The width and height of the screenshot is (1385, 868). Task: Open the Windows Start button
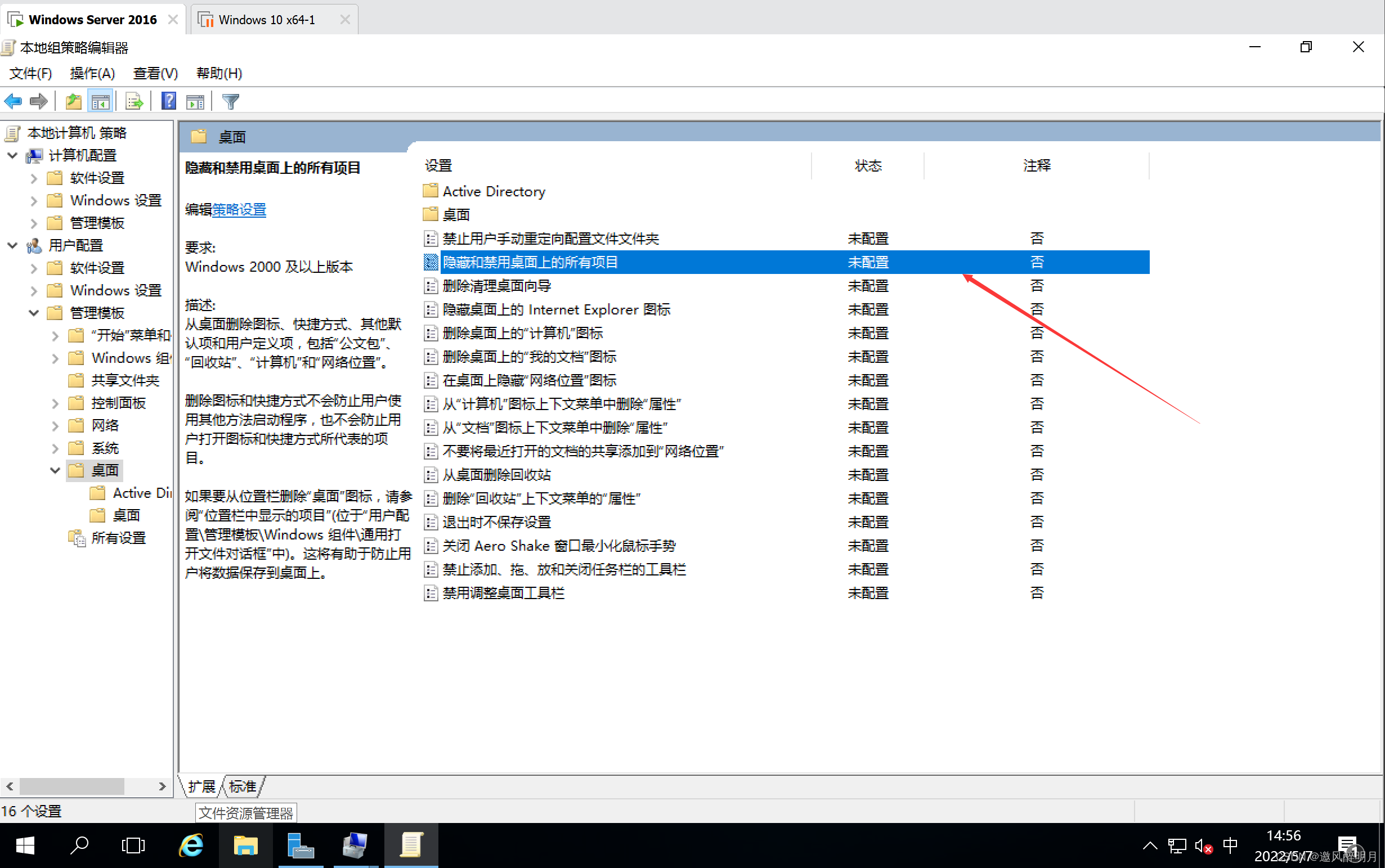coord(25,845)
